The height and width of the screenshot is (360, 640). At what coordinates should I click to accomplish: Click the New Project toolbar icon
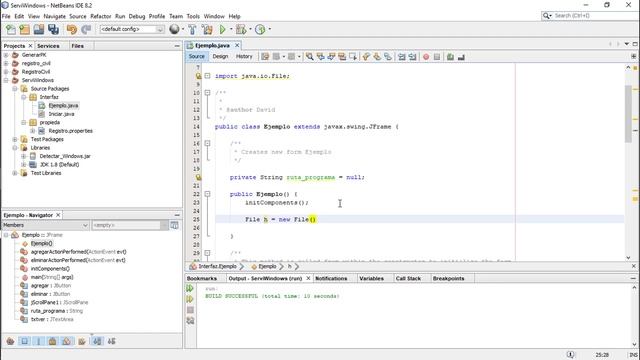(x=24, y=29)
